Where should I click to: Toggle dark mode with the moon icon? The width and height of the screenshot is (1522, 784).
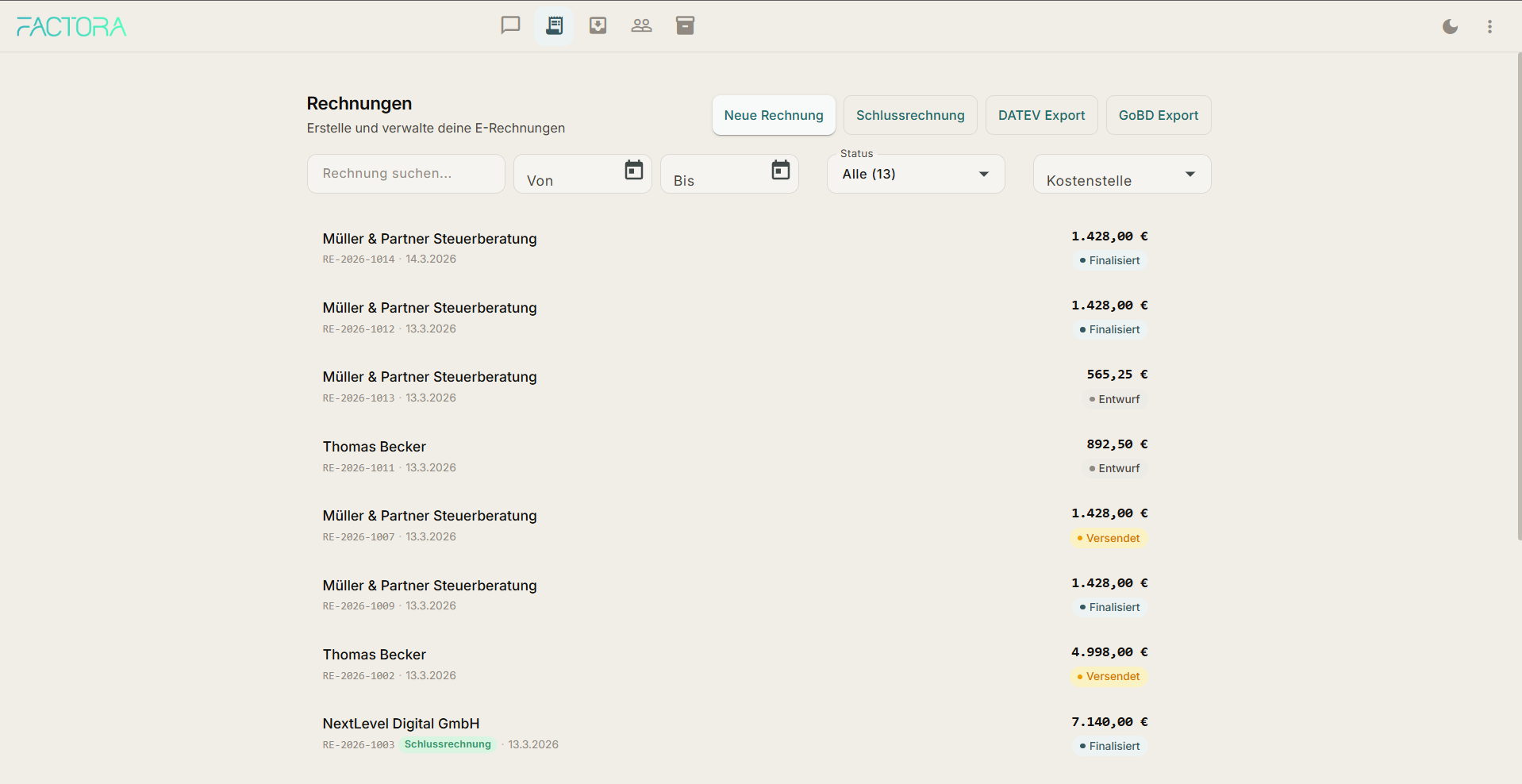[x=1450, y=27]
